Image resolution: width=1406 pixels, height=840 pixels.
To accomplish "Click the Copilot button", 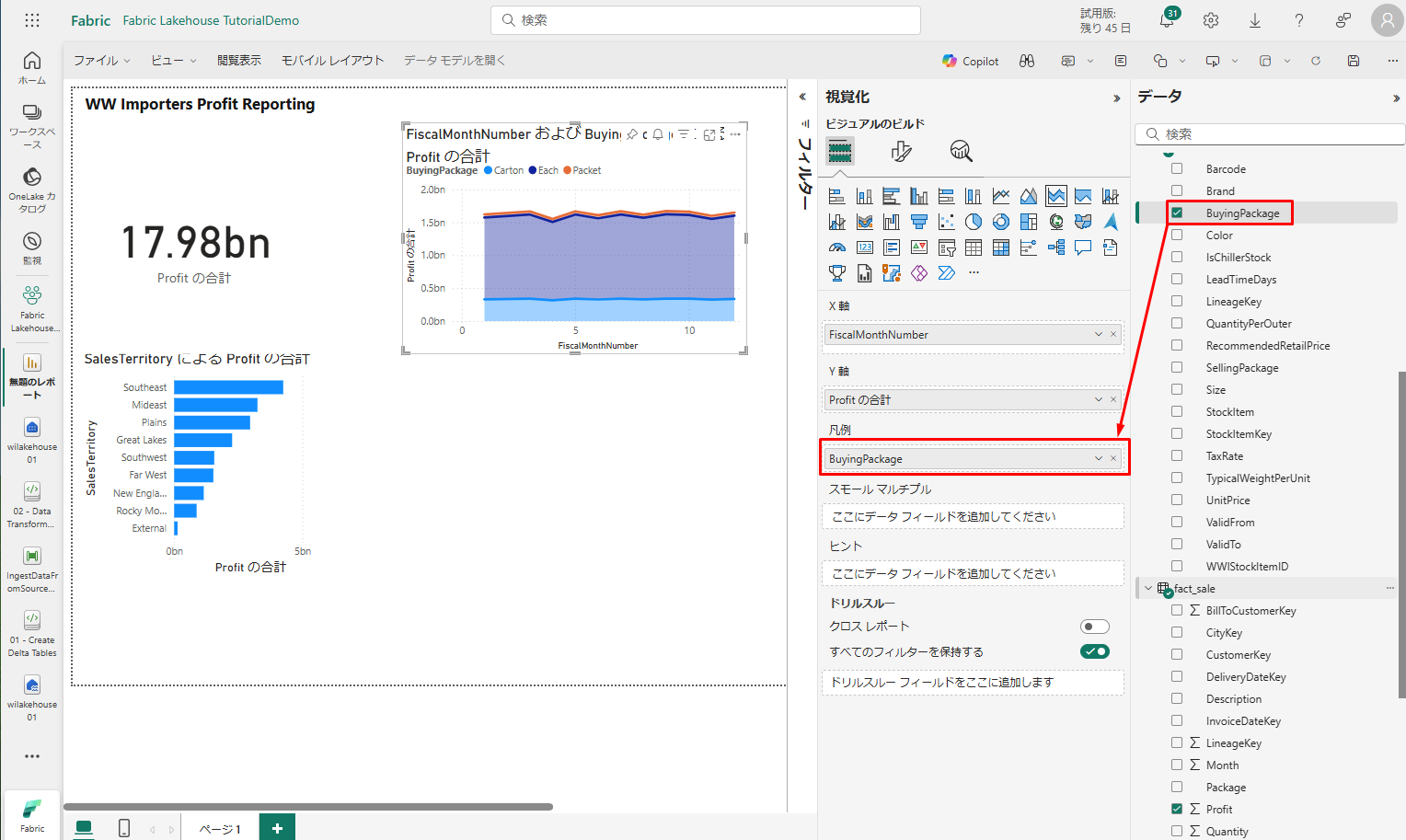I will point(970,61).
